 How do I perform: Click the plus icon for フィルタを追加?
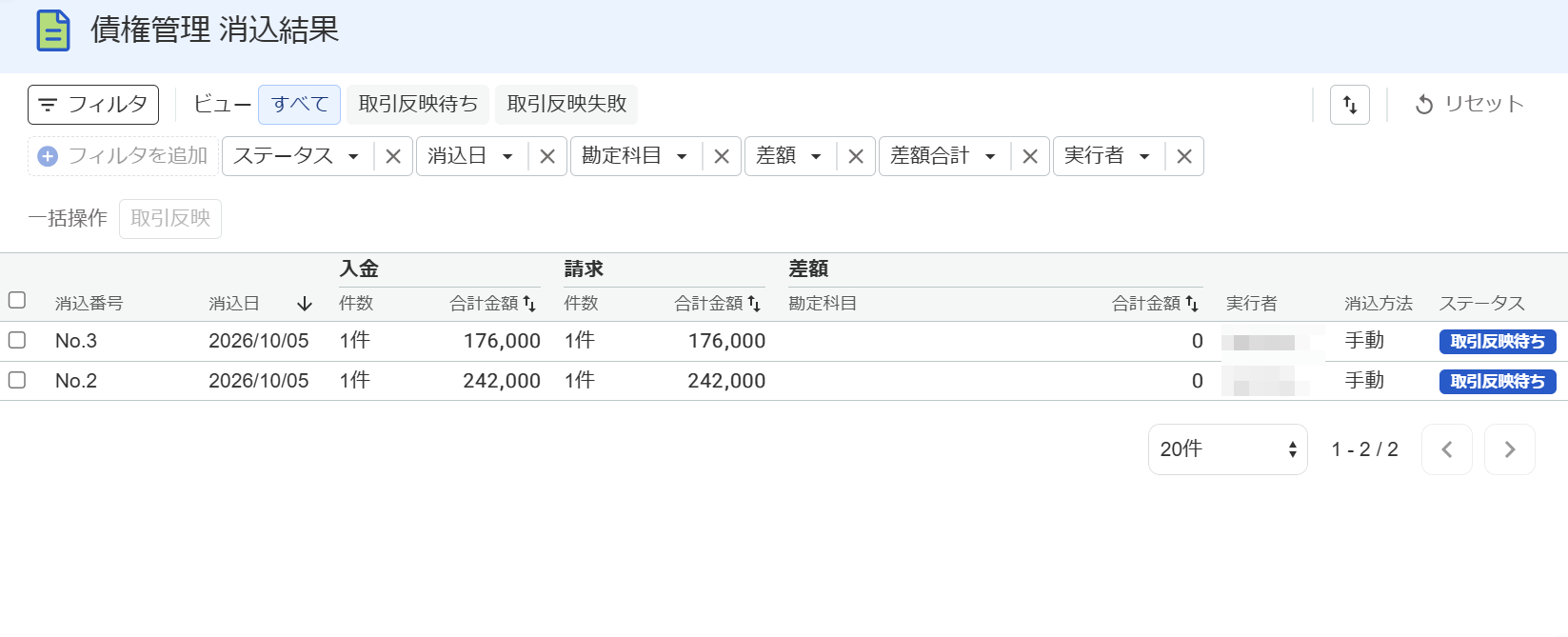pos(48,156)
